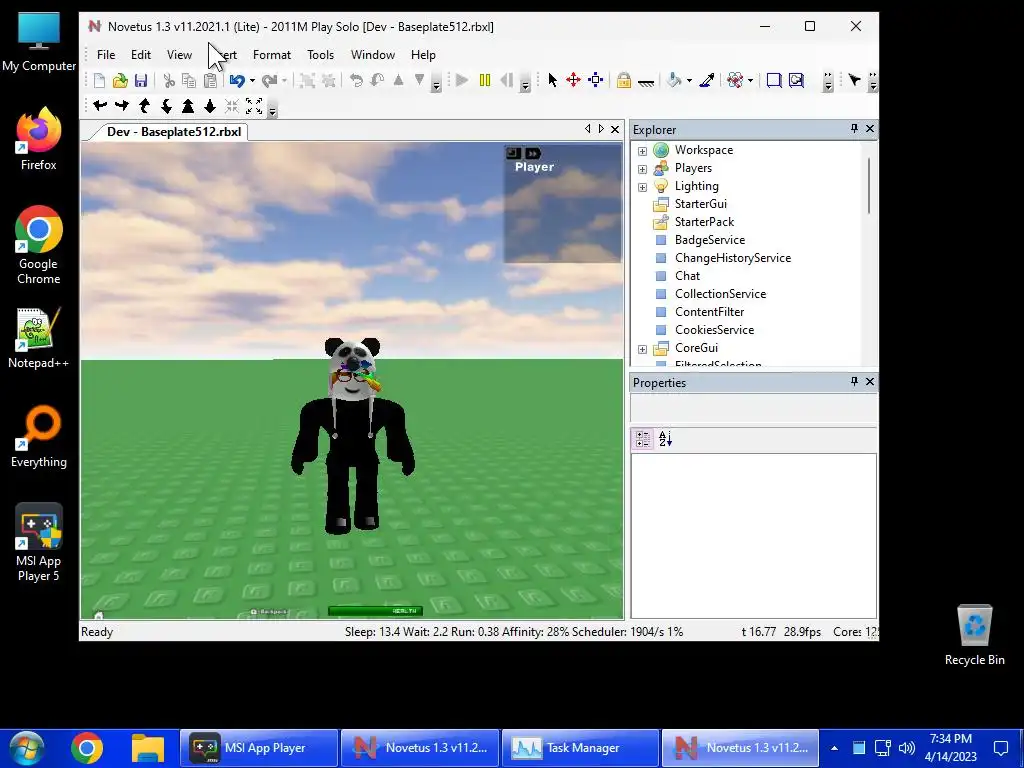
Task: Open MSI App Player from the taskbar
Action: pos(259,748)
